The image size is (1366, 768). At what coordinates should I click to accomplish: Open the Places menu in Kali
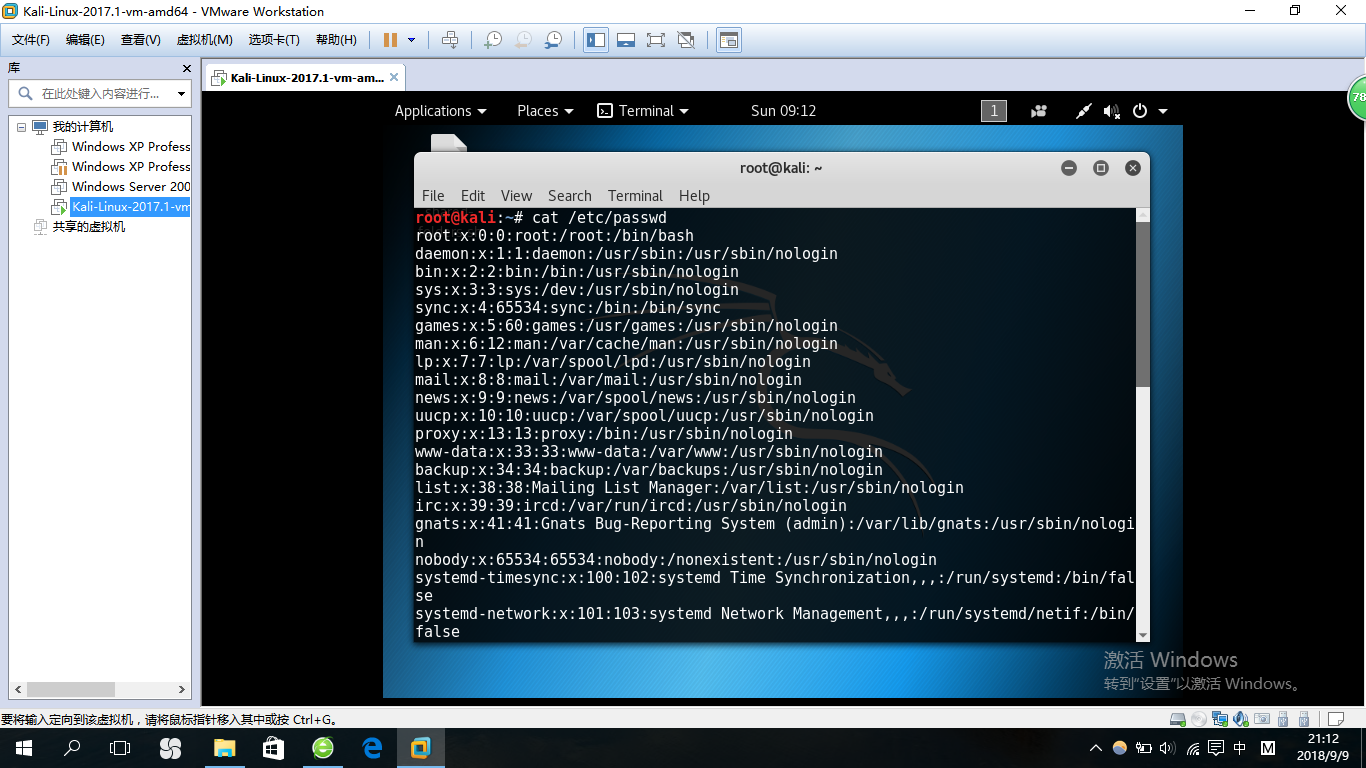click(x=545, y=111)
